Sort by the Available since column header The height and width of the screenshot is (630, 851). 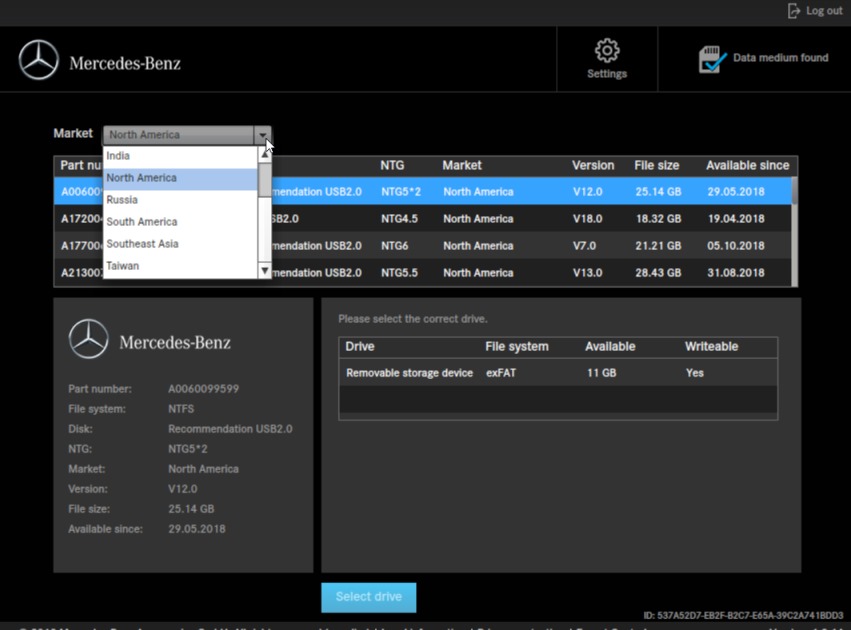click(x=747, y=166)
